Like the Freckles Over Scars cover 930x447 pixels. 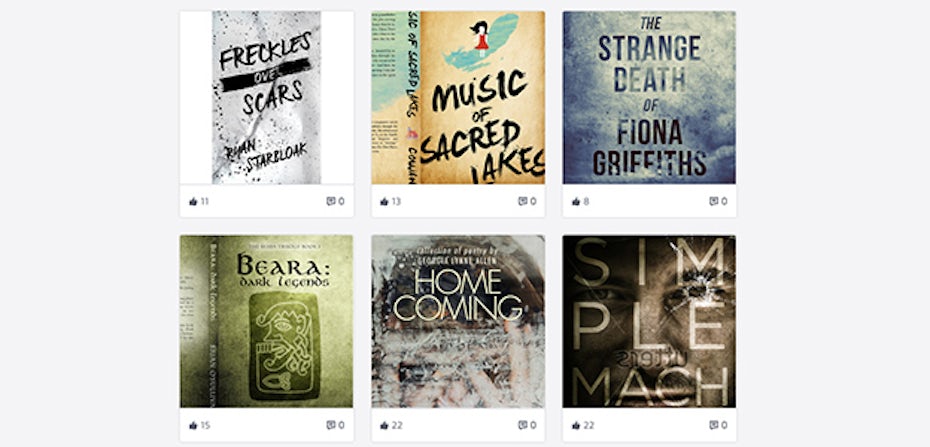pos(193,202)
